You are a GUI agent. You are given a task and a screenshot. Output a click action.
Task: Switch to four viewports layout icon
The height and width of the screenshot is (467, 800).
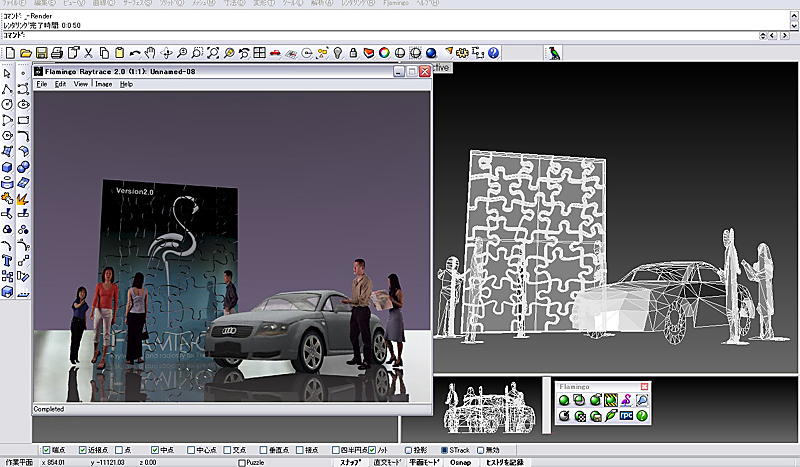pos(260,53)
